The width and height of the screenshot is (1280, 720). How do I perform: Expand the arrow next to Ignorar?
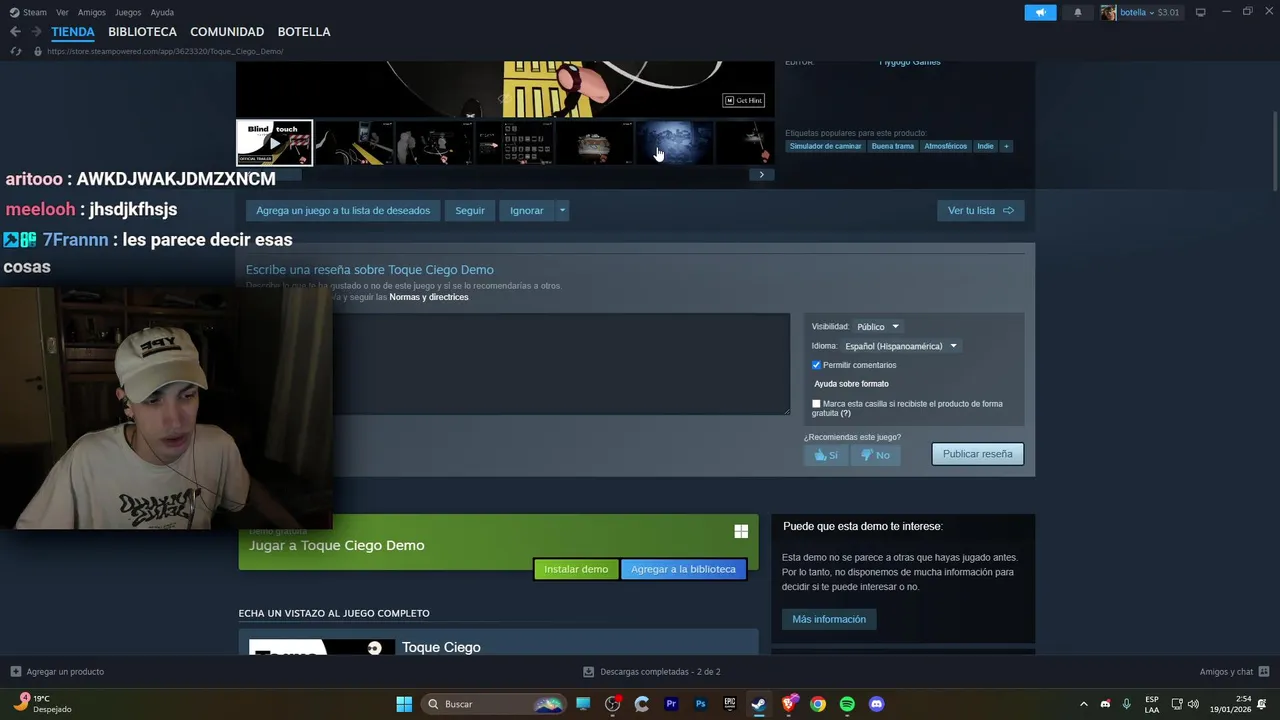coord(562,211)
